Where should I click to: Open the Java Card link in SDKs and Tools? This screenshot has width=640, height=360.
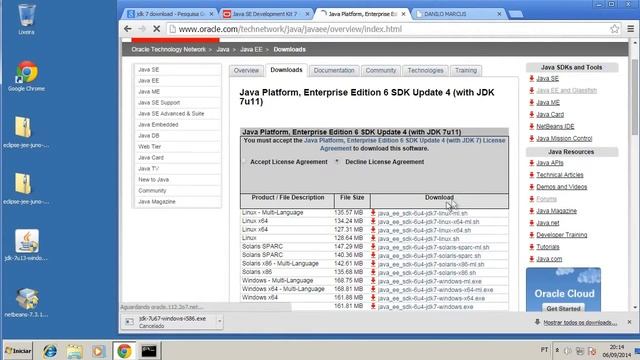[x=550, y=115]
